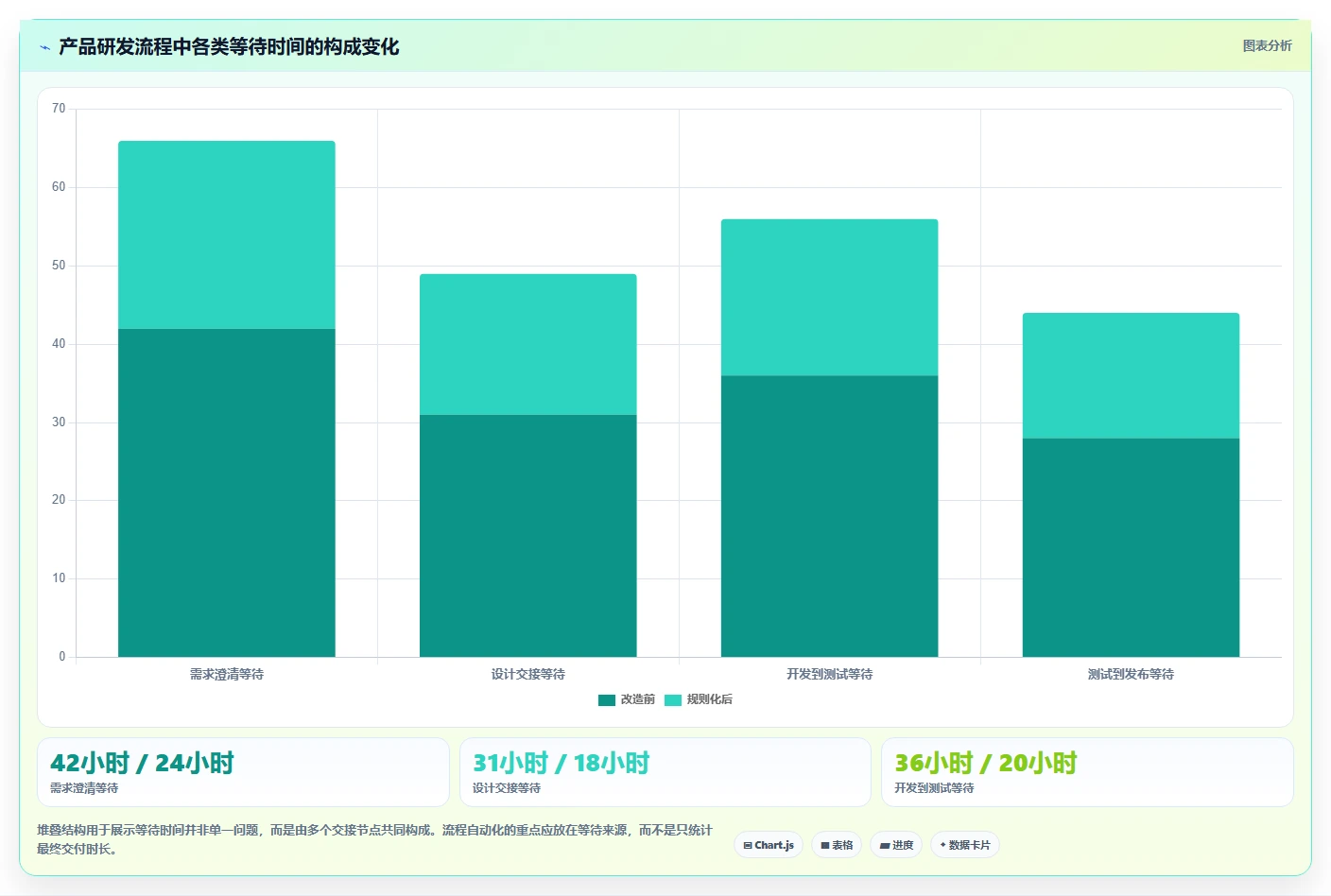
Task: Select the 表格 chip
Action: click(837, 845)
